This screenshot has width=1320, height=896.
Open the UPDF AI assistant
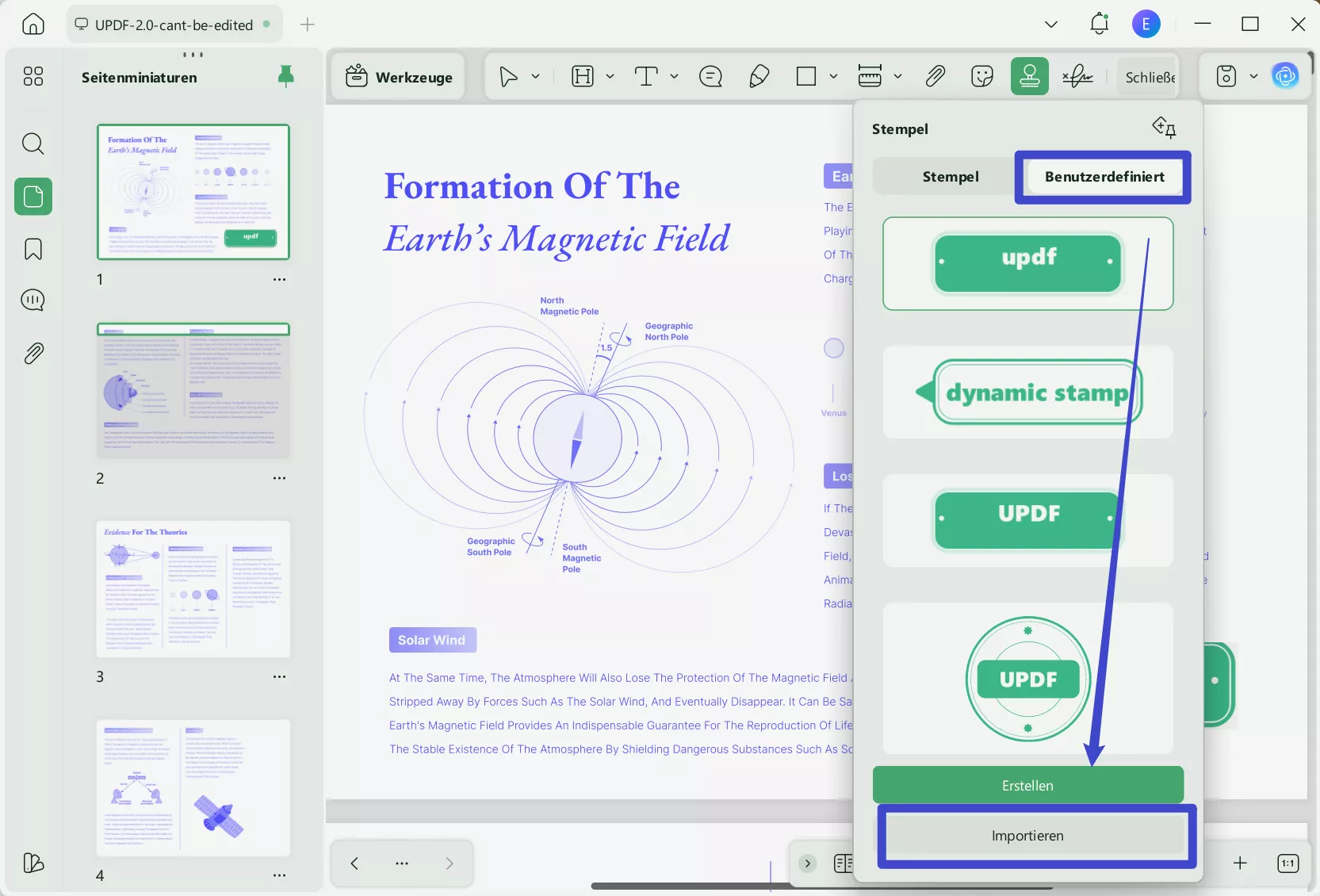(x=1285, y=77)
